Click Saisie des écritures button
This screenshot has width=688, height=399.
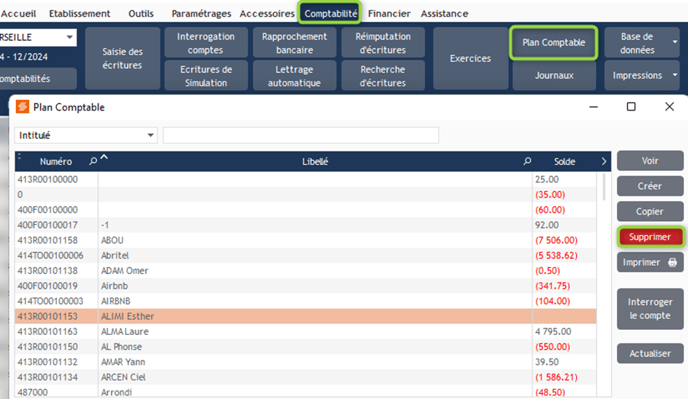(x=122, y=58)
